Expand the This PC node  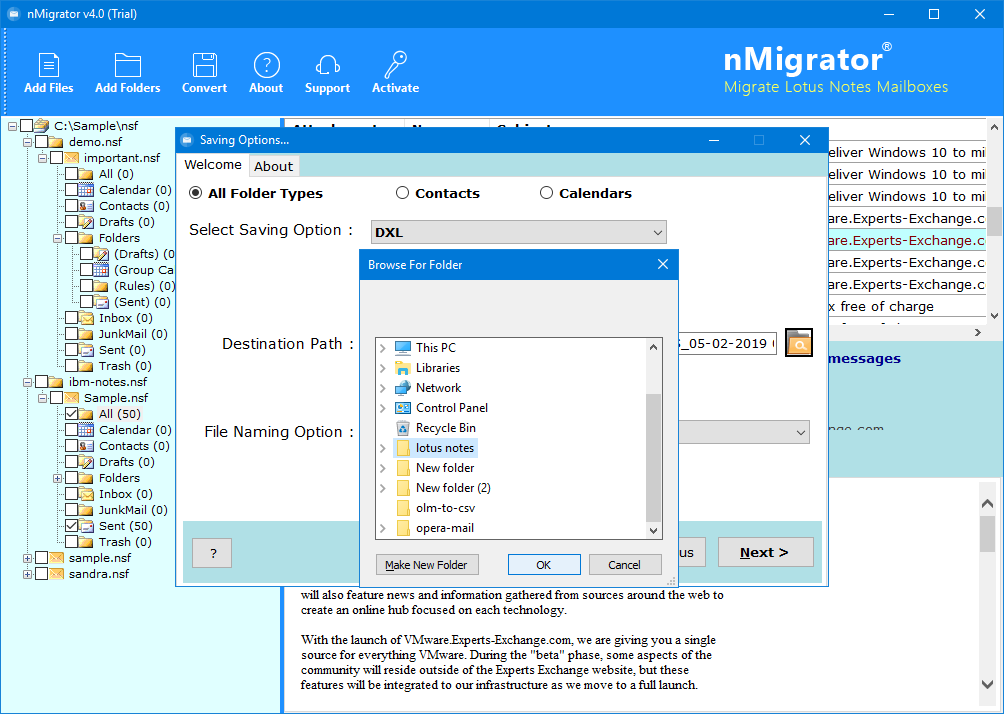(x=382, y=348)
